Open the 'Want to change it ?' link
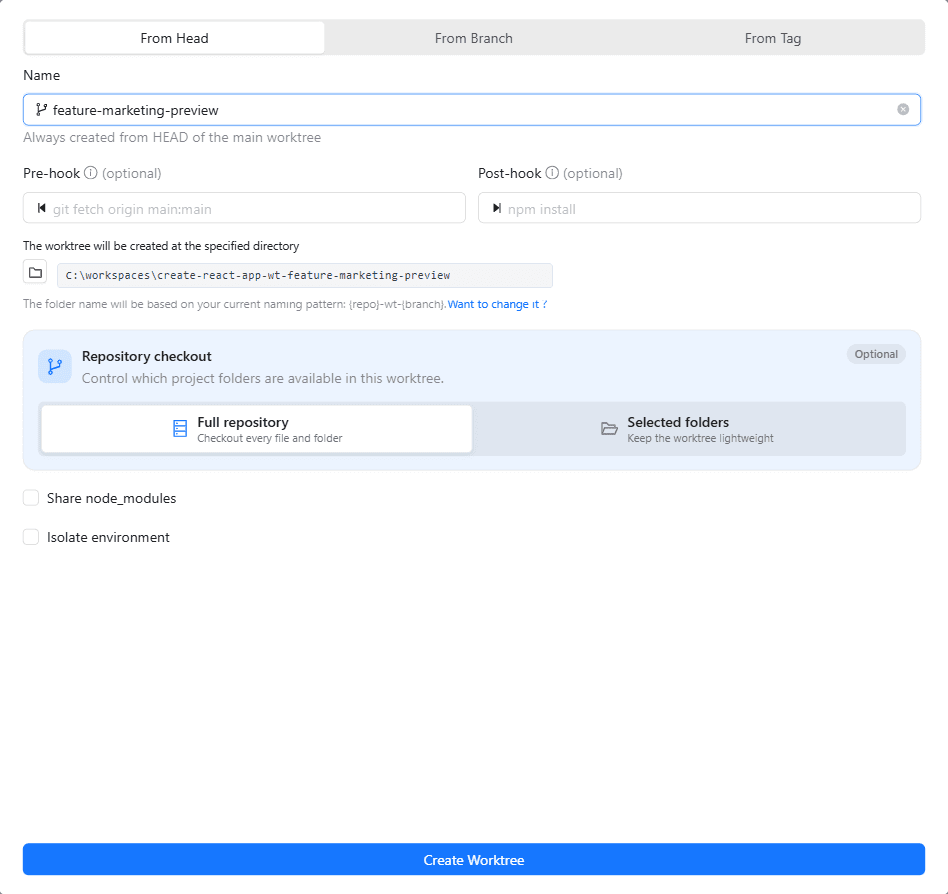The width and height of the screenshot is (948, 894). click(x=497, y=304)
